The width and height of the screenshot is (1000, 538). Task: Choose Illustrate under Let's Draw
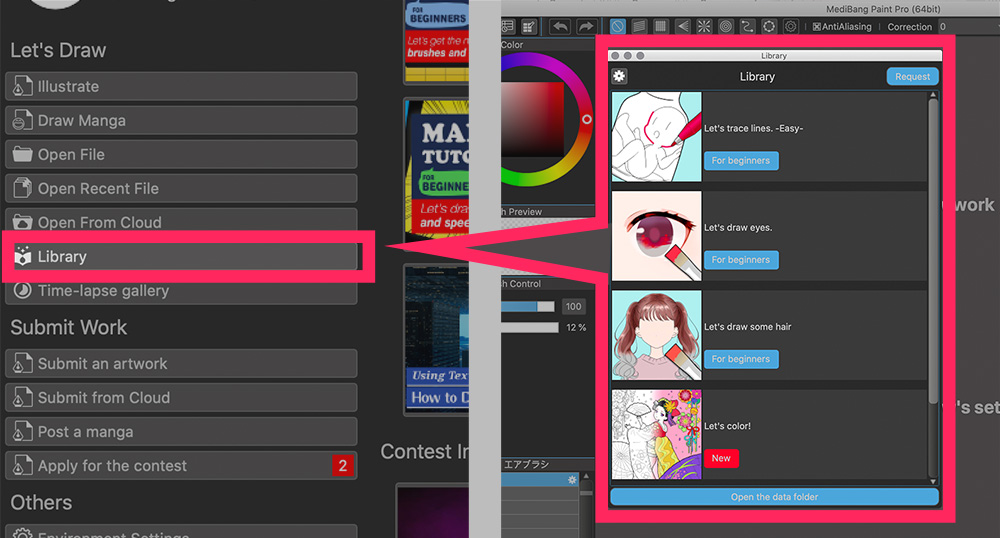[x=181, y=86]
